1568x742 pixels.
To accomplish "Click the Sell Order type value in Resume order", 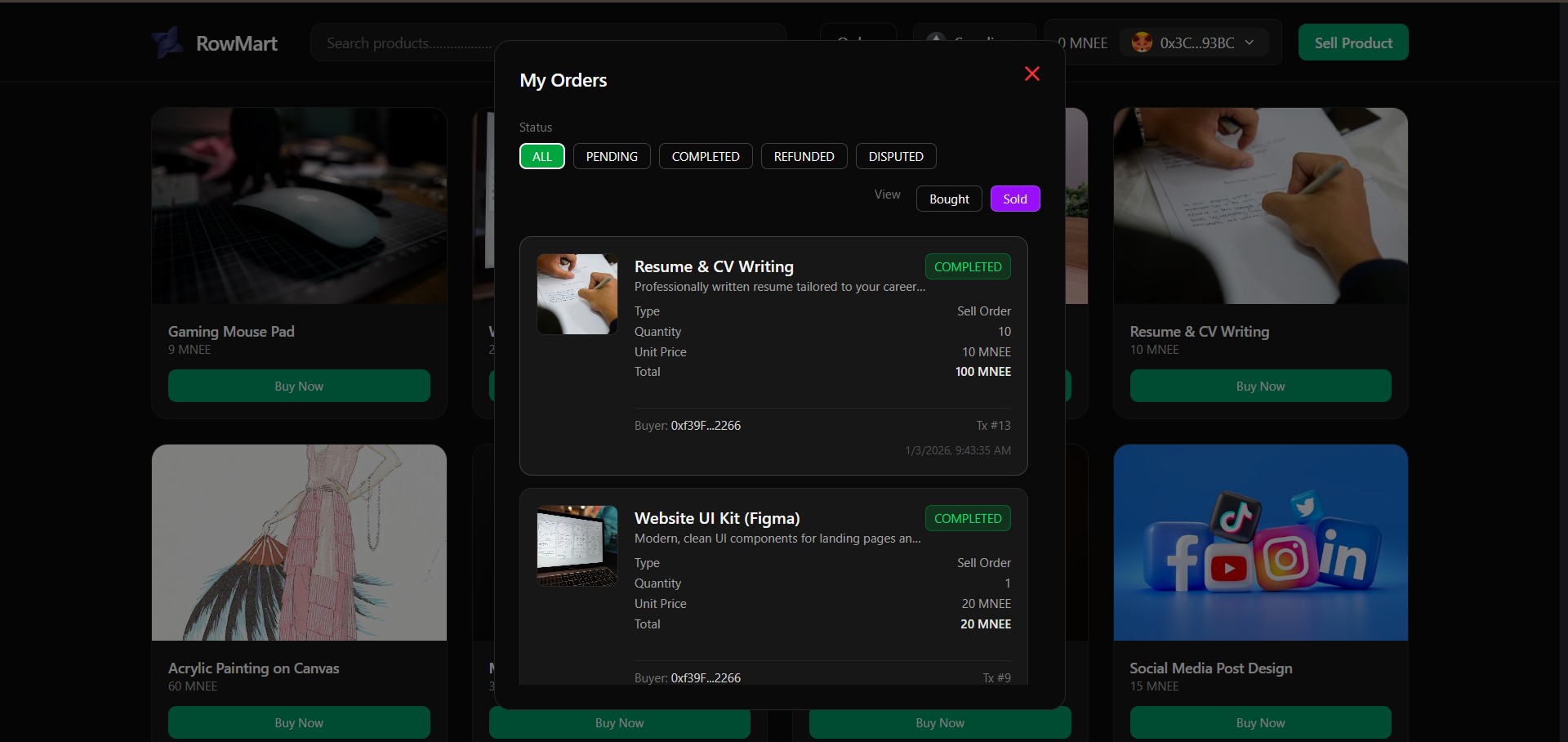I will (984, 311).
